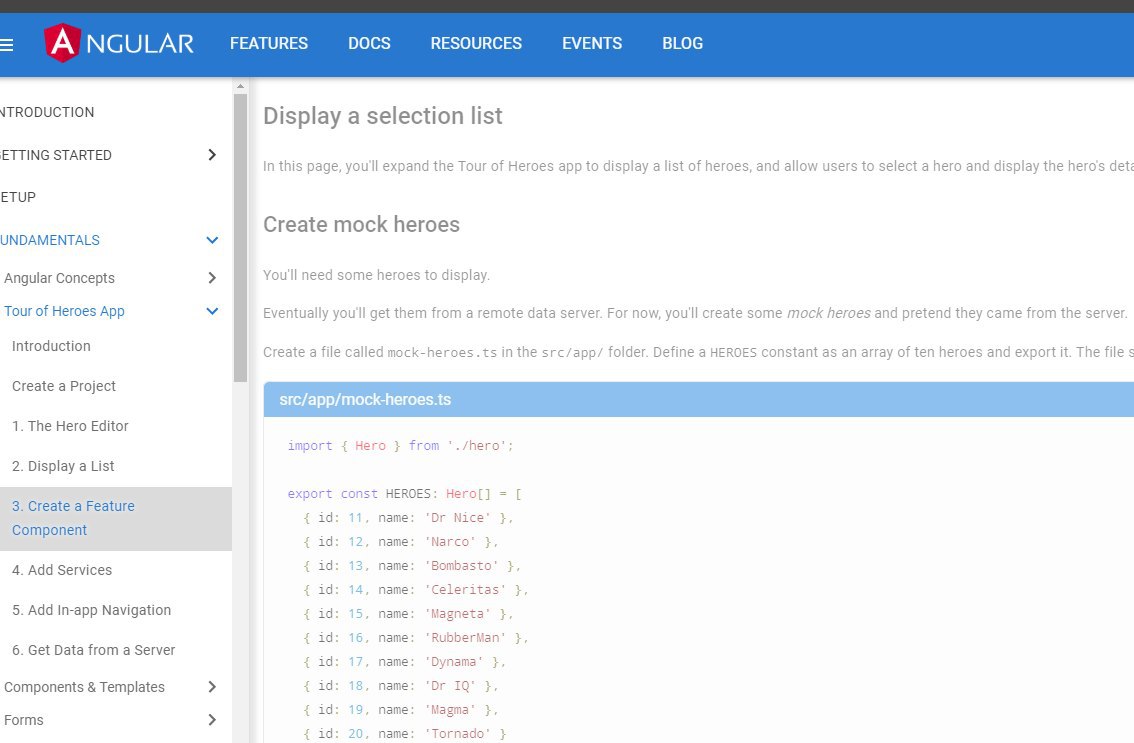
Task: Open 2. Display a List
Action: (x=63, y=466)
